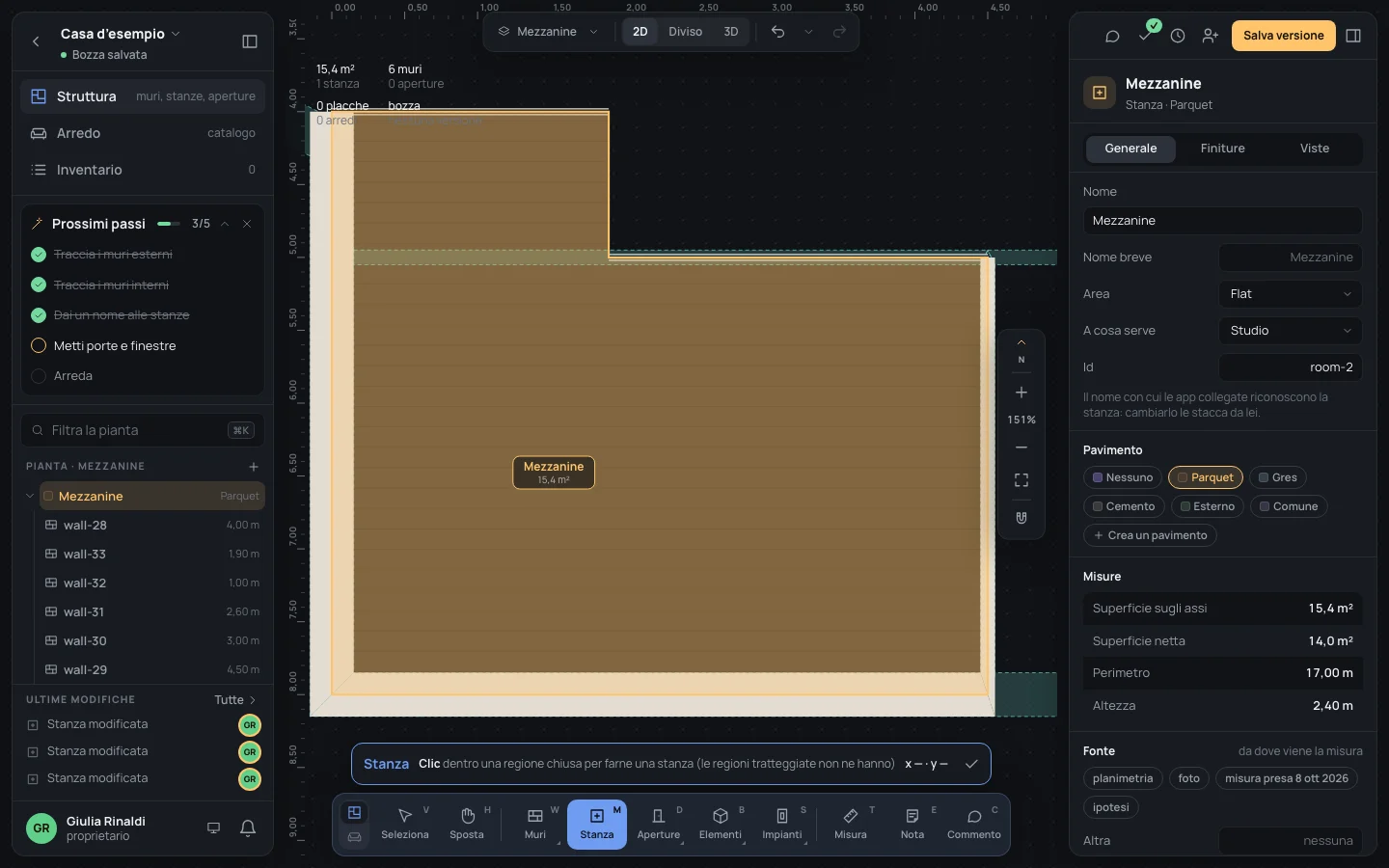The height and width of the screenshot is (868, 1389).
Task: Open notifications bell icon
Action: coord(248,827)
